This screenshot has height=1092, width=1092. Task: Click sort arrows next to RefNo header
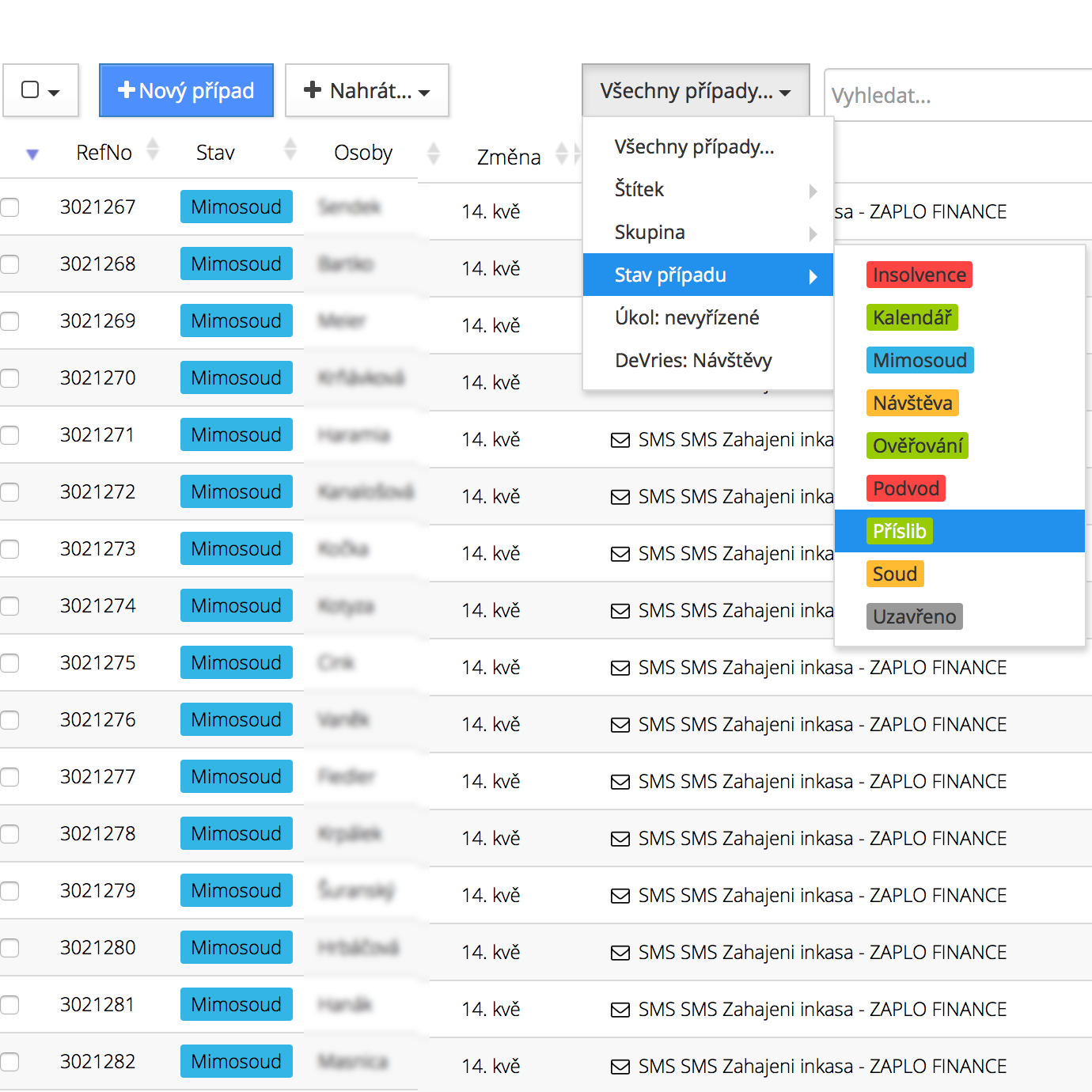(153, 150)
